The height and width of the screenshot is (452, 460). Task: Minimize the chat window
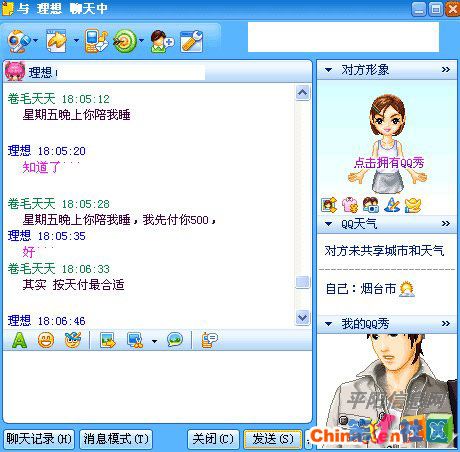coord(419,9)
